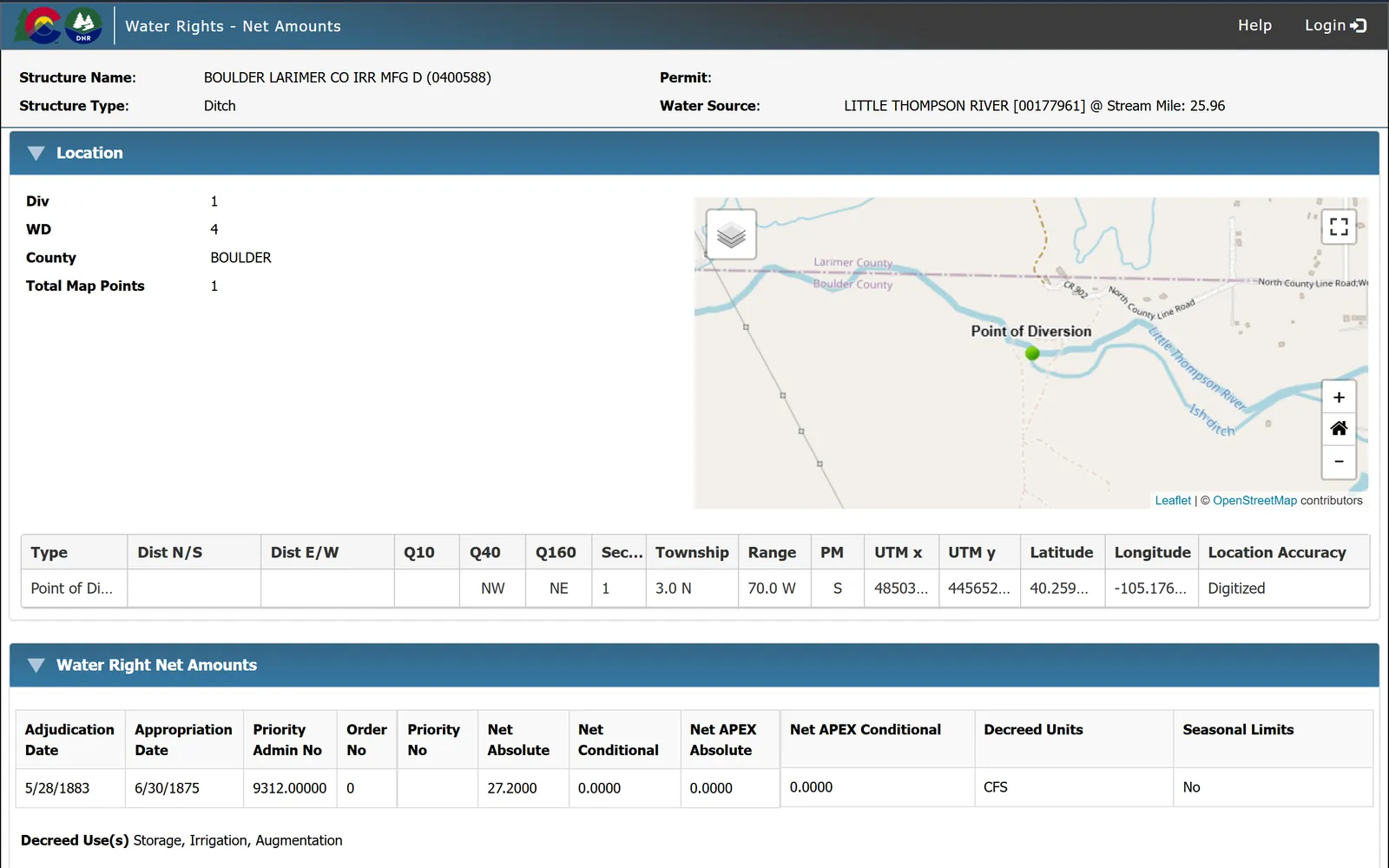This screenshot has width=1389, height=868.
Task: Click the structure name BOULDER LARIMER CO IRR
Action: [x=347, y=77]
